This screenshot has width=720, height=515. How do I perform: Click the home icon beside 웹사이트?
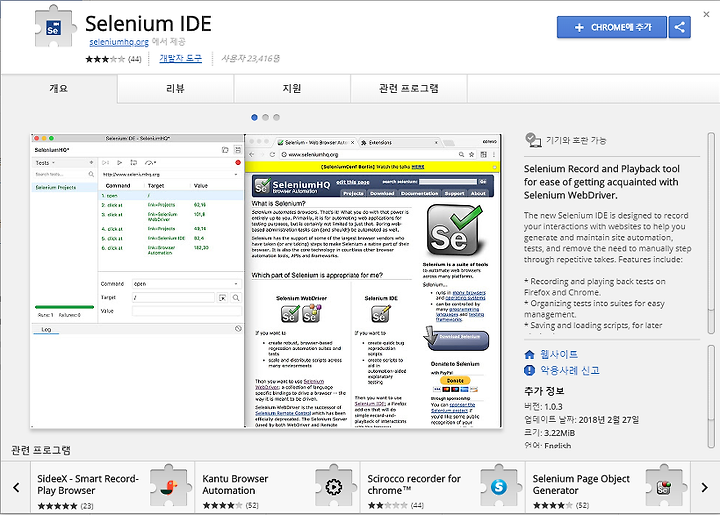click(x=529, y=354)
